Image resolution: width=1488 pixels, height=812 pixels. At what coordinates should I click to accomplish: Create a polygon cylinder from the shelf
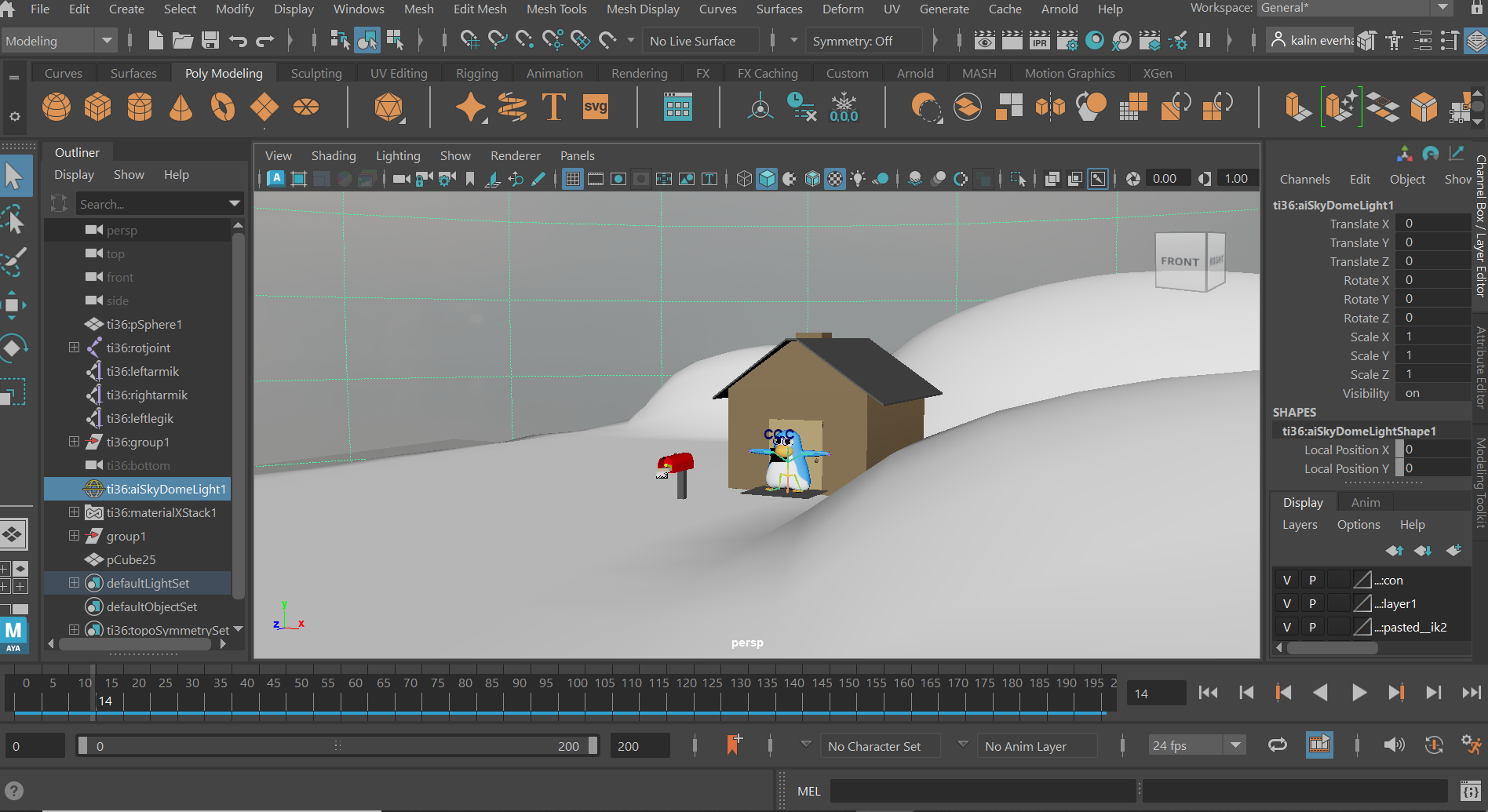click(140, 107)
